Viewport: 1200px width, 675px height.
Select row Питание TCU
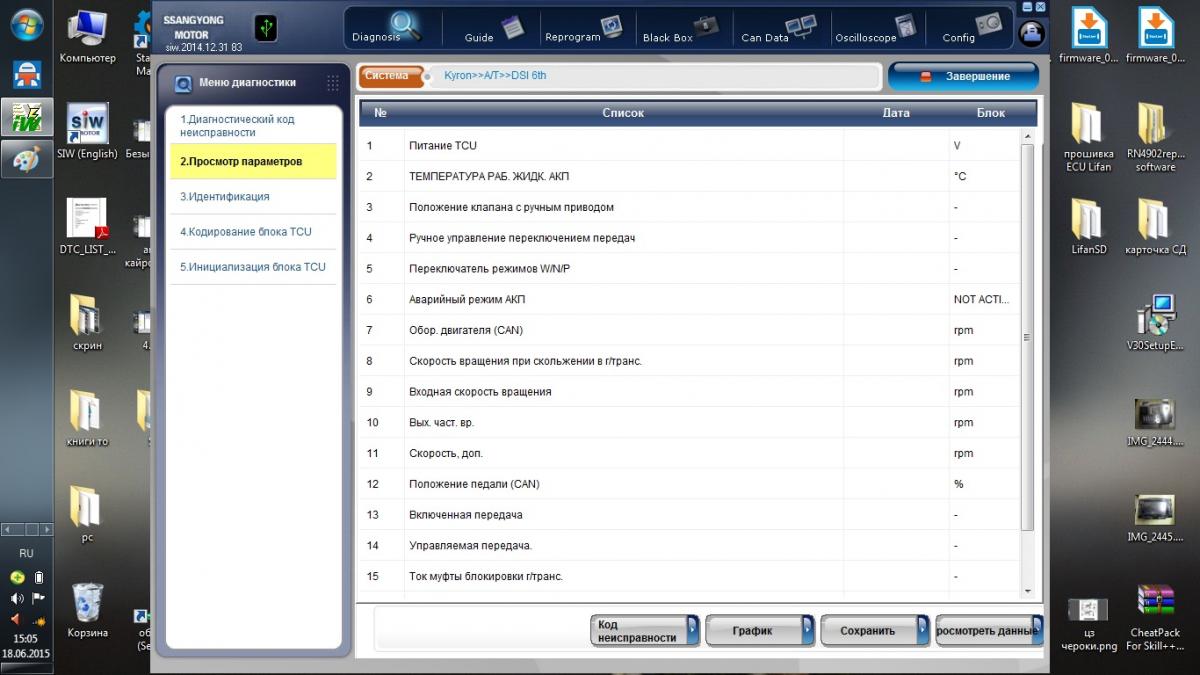point(689,146)
